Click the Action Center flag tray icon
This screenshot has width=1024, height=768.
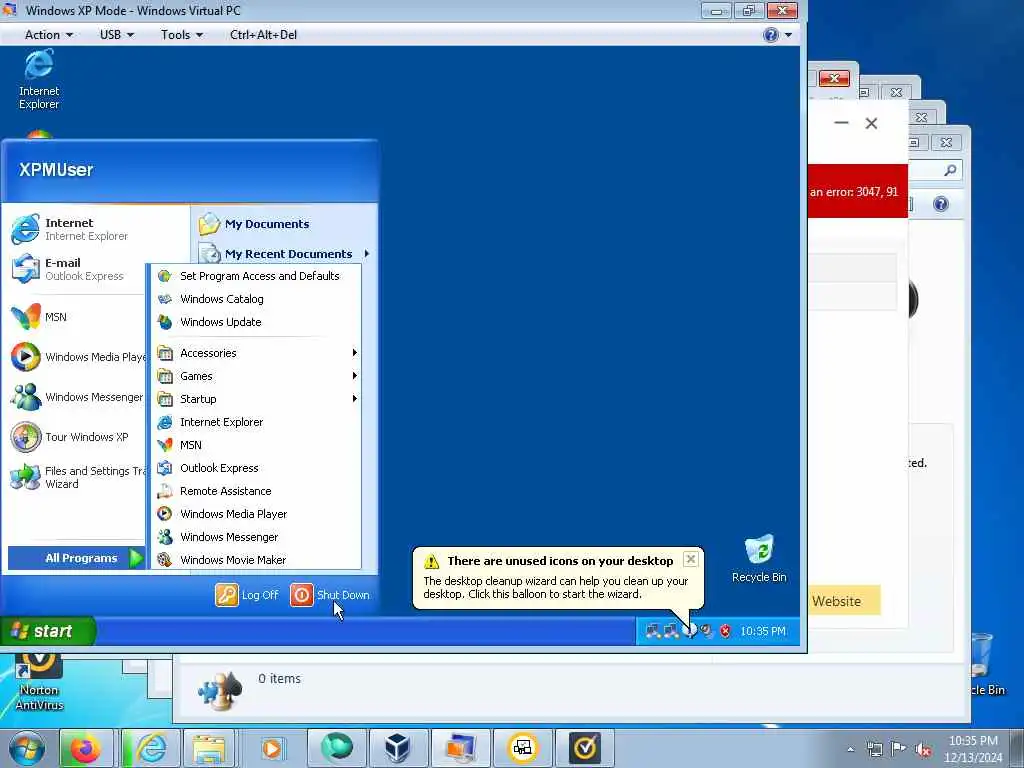click(x=899, y=749)
